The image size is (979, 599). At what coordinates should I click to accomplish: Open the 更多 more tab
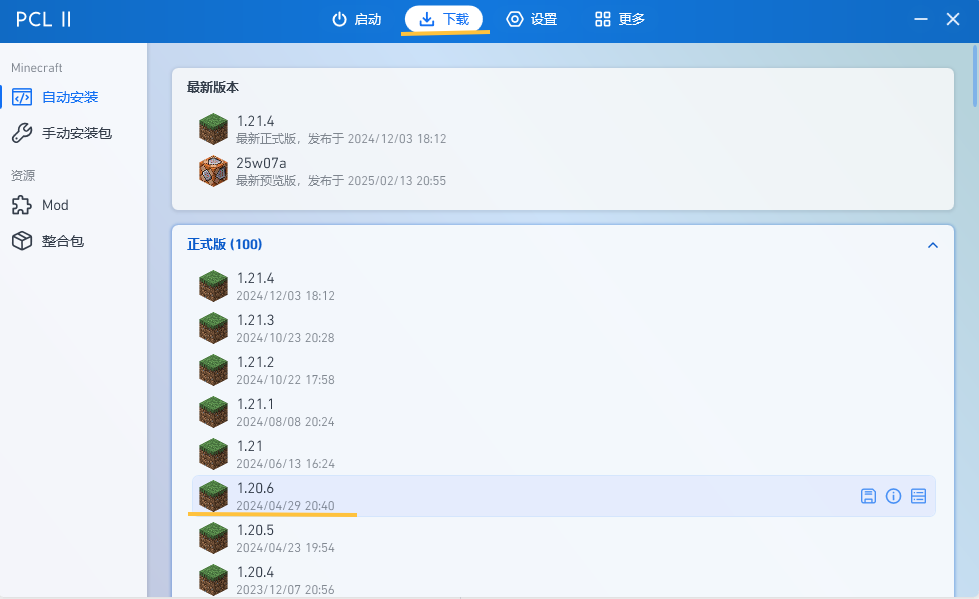click(x=619, y=19)
